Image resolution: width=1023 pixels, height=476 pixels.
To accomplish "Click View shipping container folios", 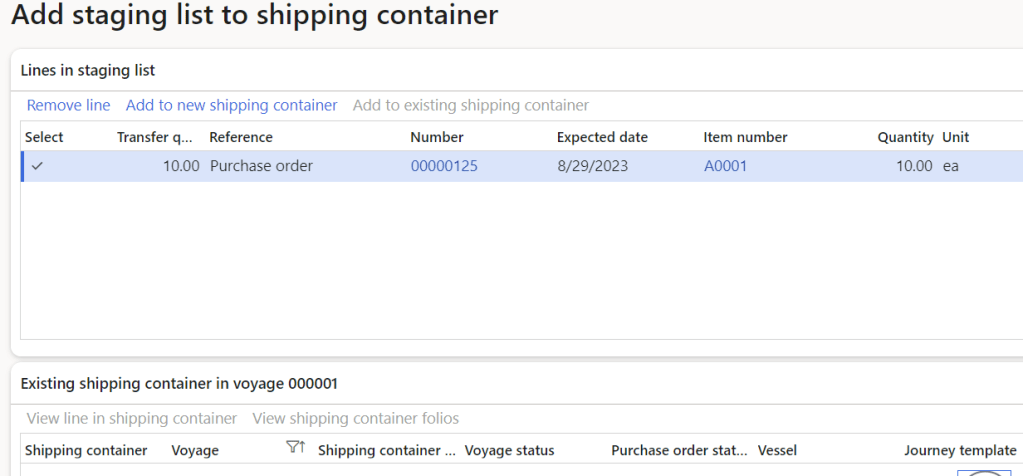I will pos(355,418).
